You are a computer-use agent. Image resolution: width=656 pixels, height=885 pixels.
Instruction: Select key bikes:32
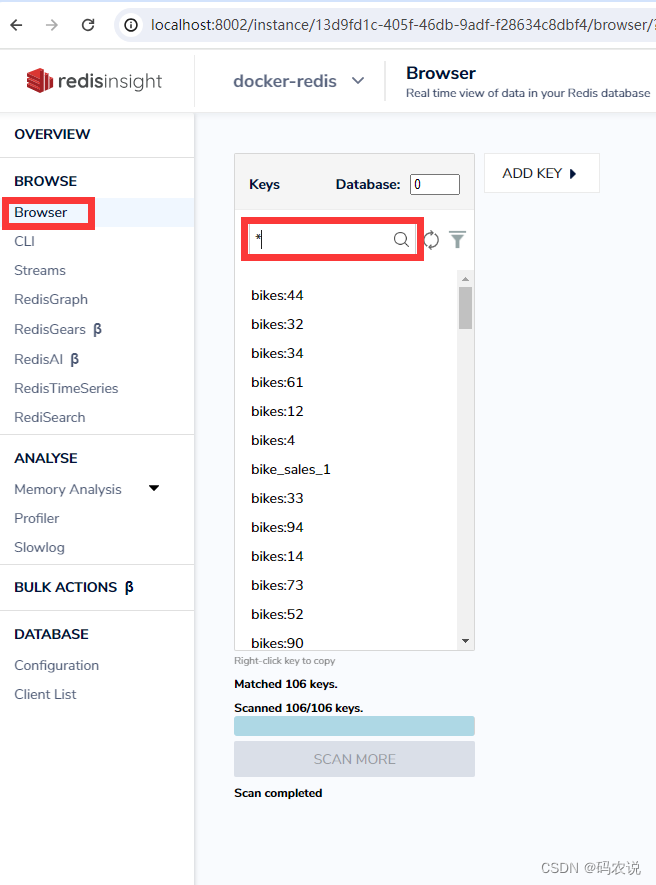click(277, 324)
